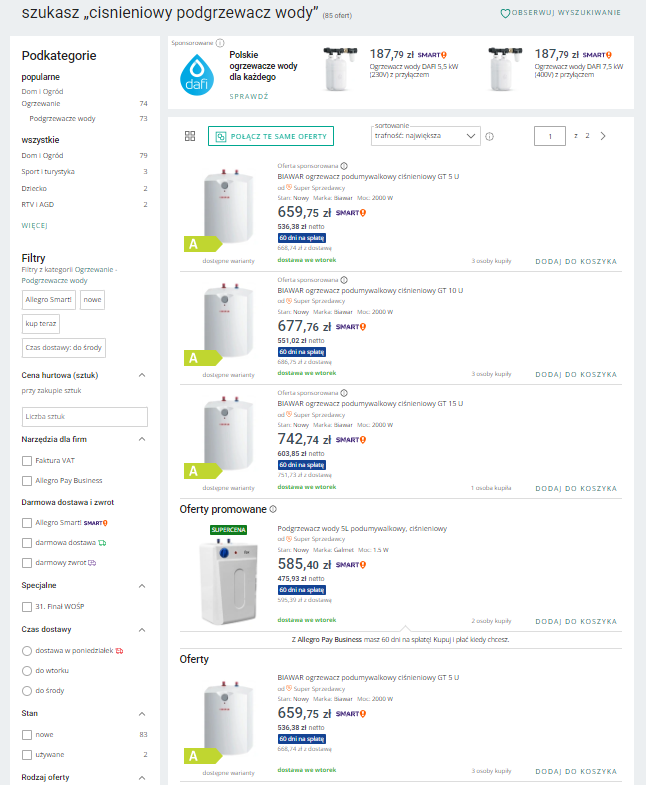Image resolution: width=646 pixels, height=785 pixels.
Task: Click energy class A label on GT 10 U
Action: click(192, 357)
